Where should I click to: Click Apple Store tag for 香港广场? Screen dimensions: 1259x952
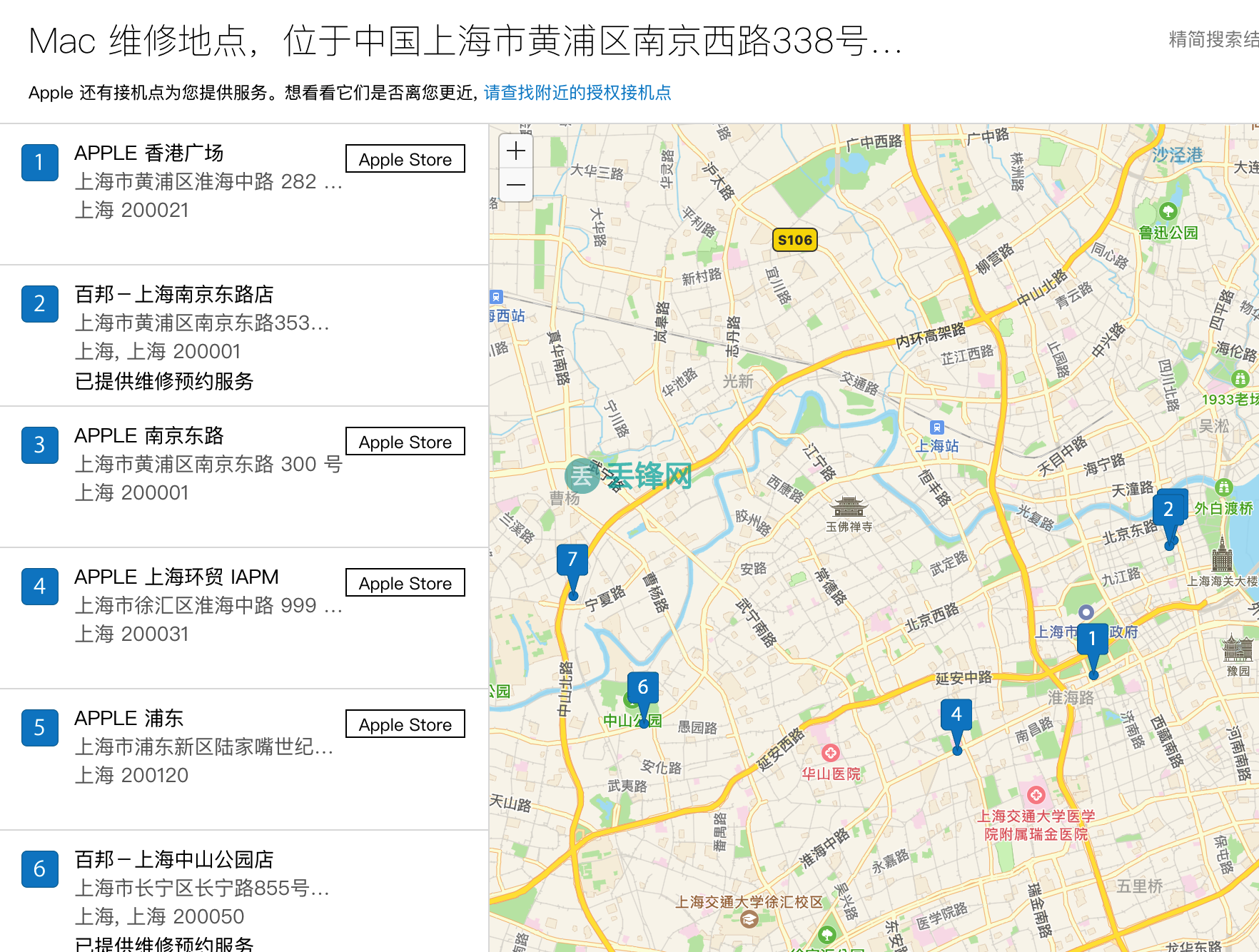405,159
